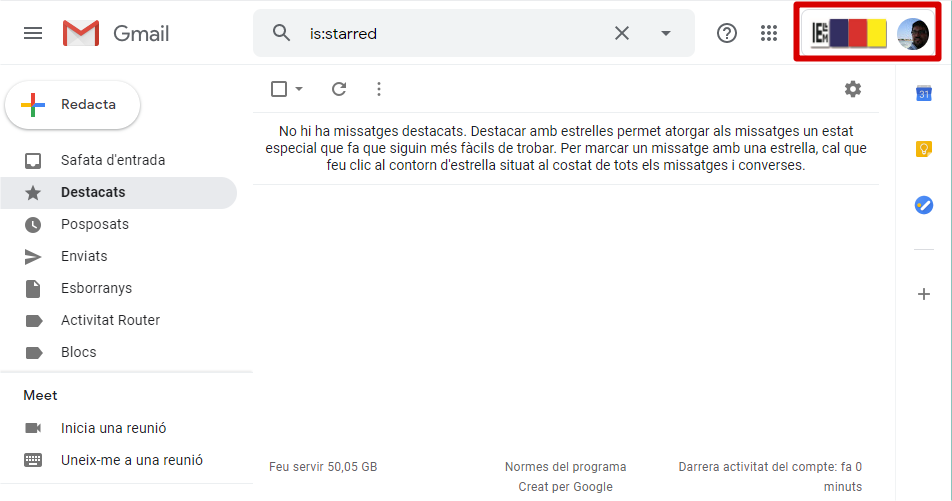
Task: Show advanced search options dropdown
Action: (666, 33)
